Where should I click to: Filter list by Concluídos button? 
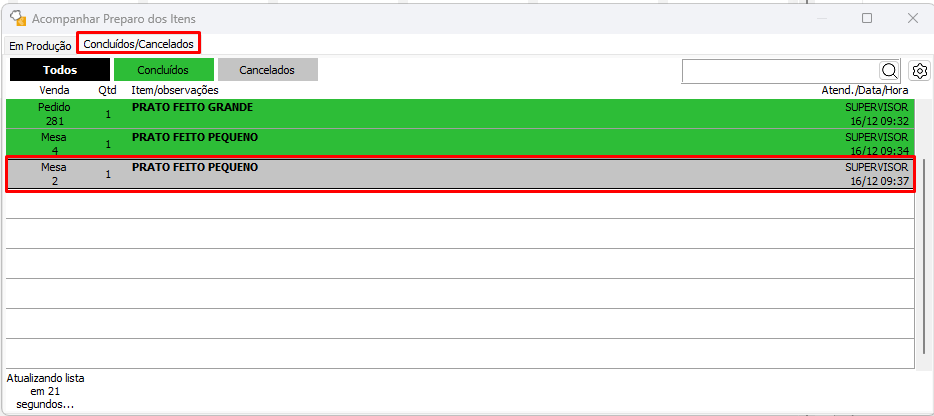pos(163,70)
